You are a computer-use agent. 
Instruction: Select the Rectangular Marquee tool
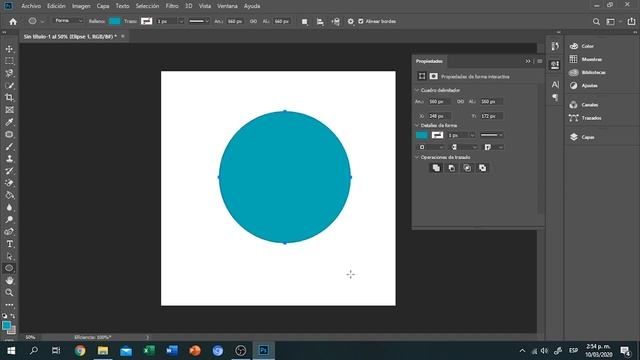[9, 61]
